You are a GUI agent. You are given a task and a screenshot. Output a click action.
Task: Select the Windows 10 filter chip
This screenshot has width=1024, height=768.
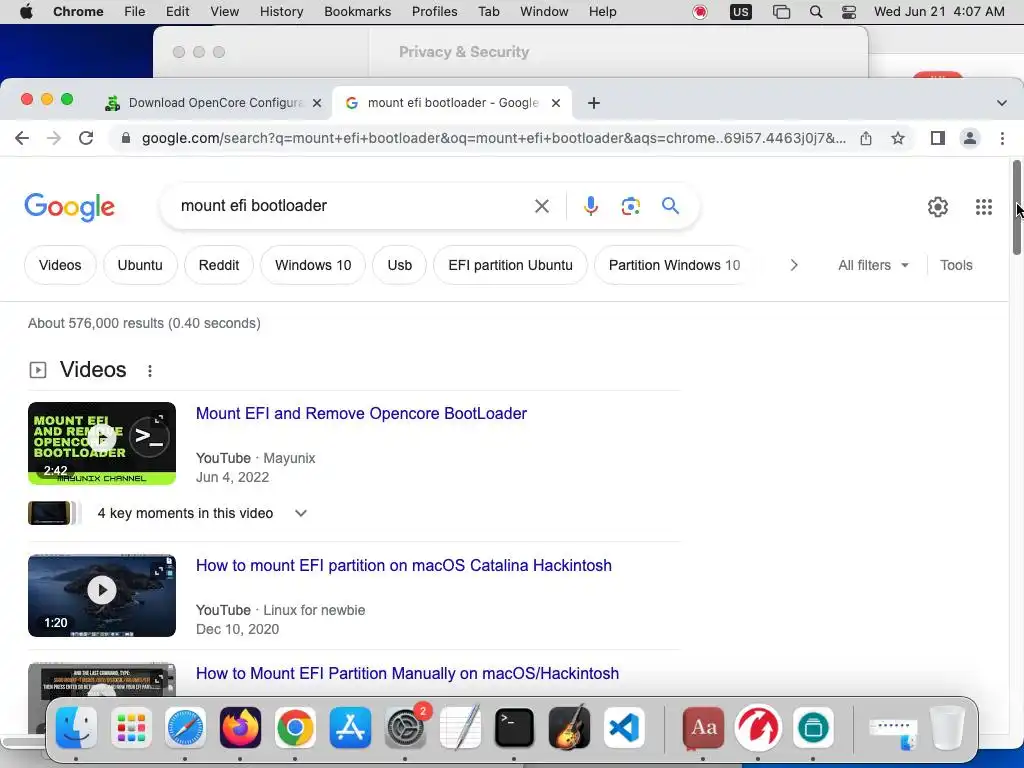313,265
